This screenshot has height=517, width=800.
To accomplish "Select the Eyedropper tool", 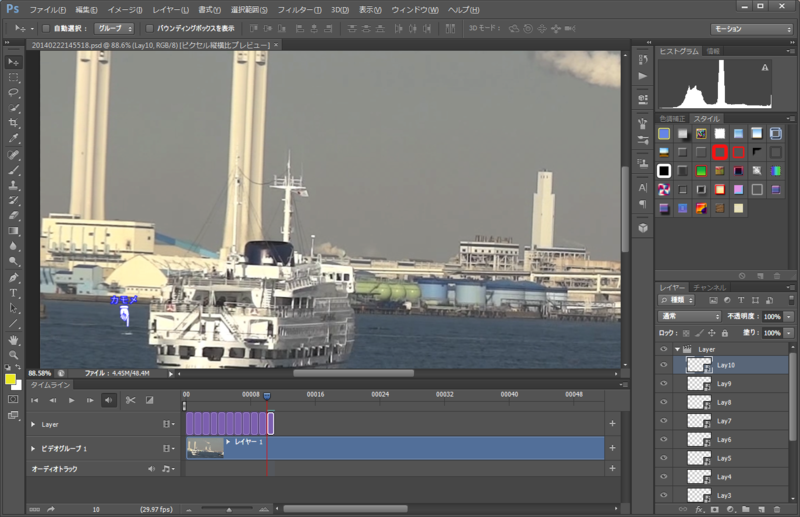I will (13, 138).
